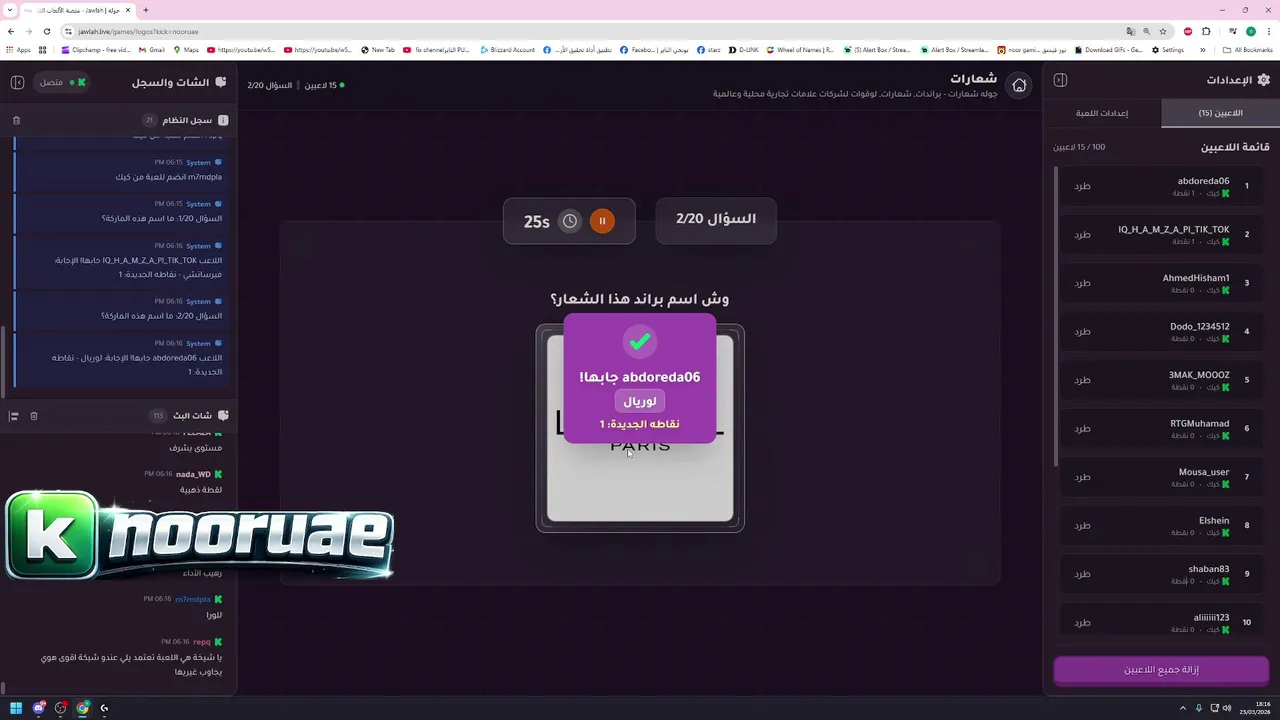The image size is (1280, 720).
Task: Open the Chrome taskbar icon
Action: pyautogui.click(x=83, y=708)
